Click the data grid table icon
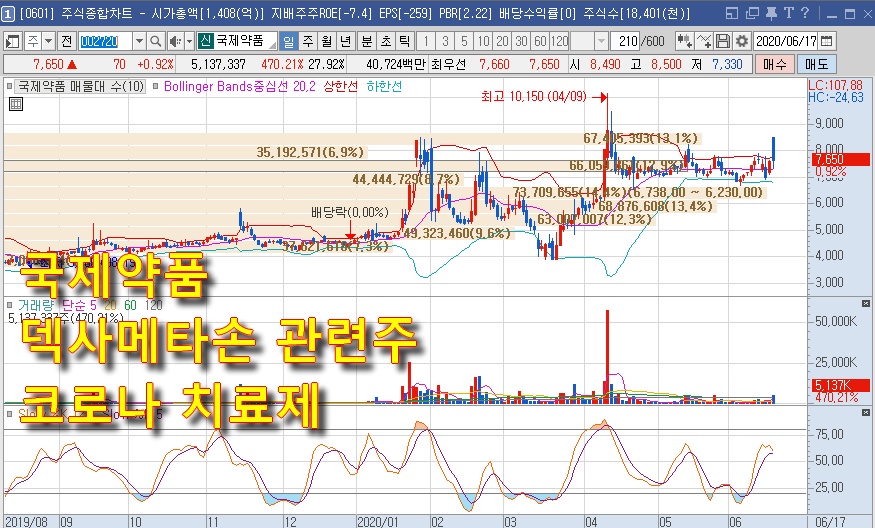 16,104
